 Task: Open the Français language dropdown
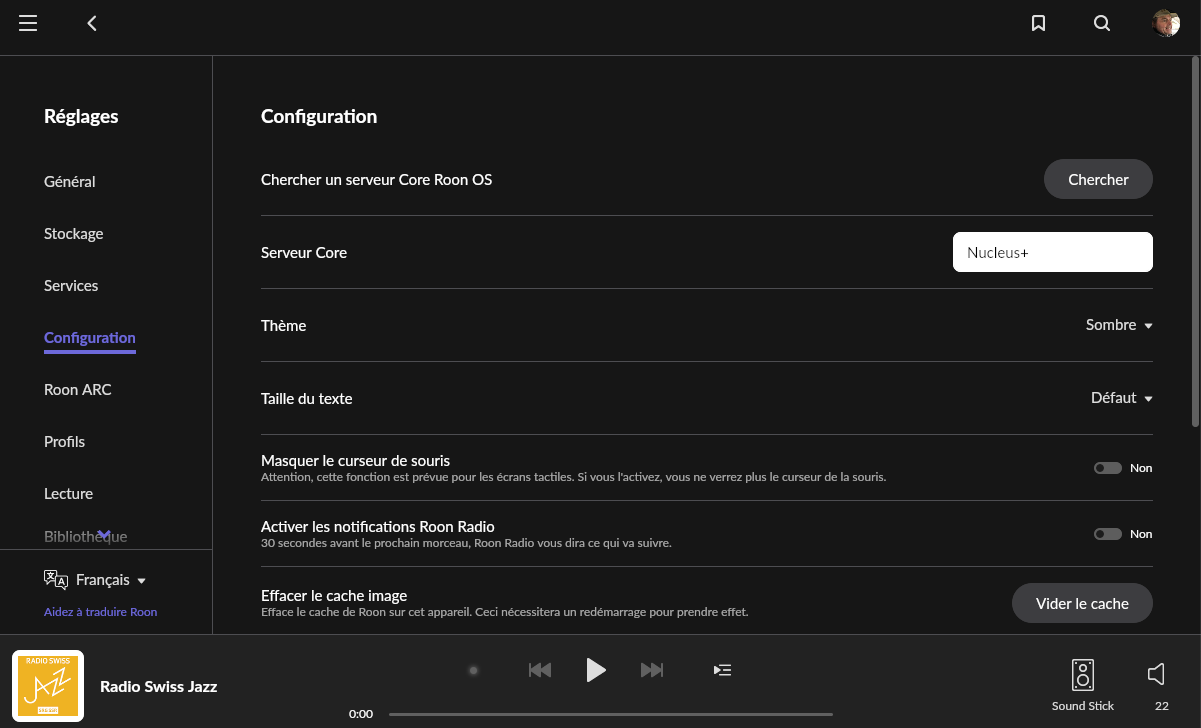[x=111, y=580]
